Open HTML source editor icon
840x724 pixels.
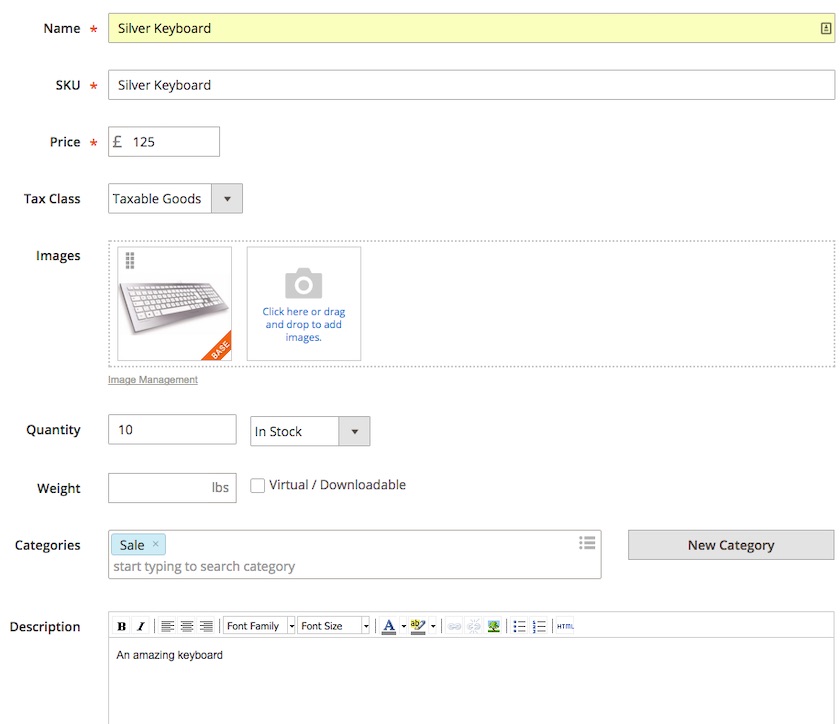click(x=565, y=626)
